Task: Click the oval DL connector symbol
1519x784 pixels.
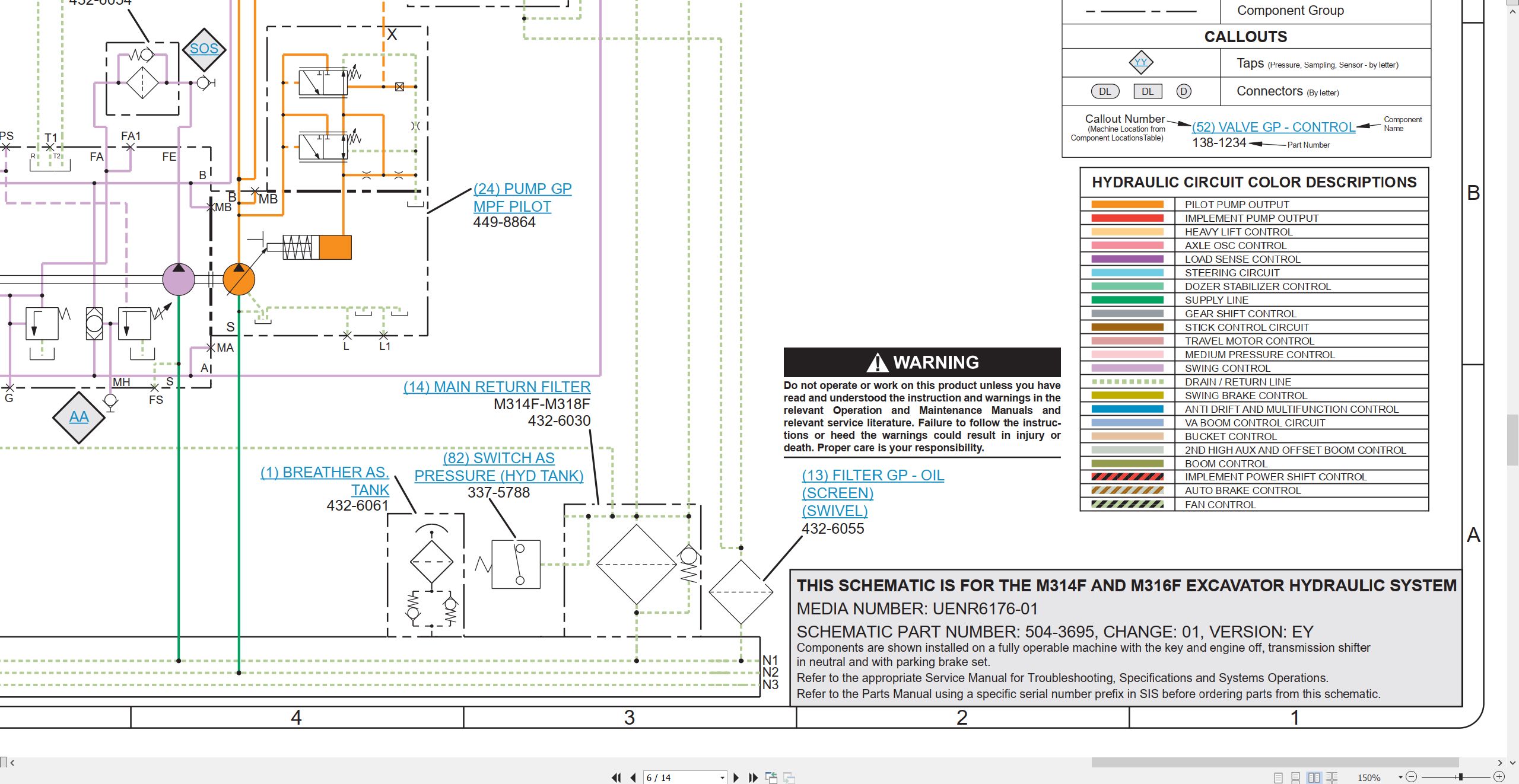Action: coord(1105,91)
